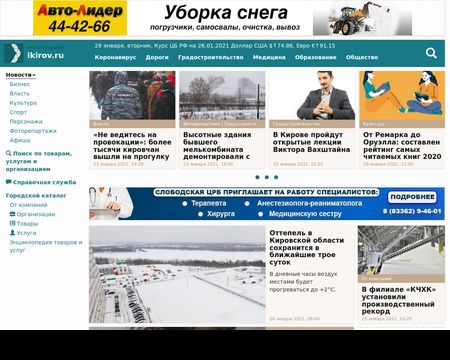This screenshot has height=360, width=450.
Task: Open the От компаний sidebar link
Action: click(28, 205)
